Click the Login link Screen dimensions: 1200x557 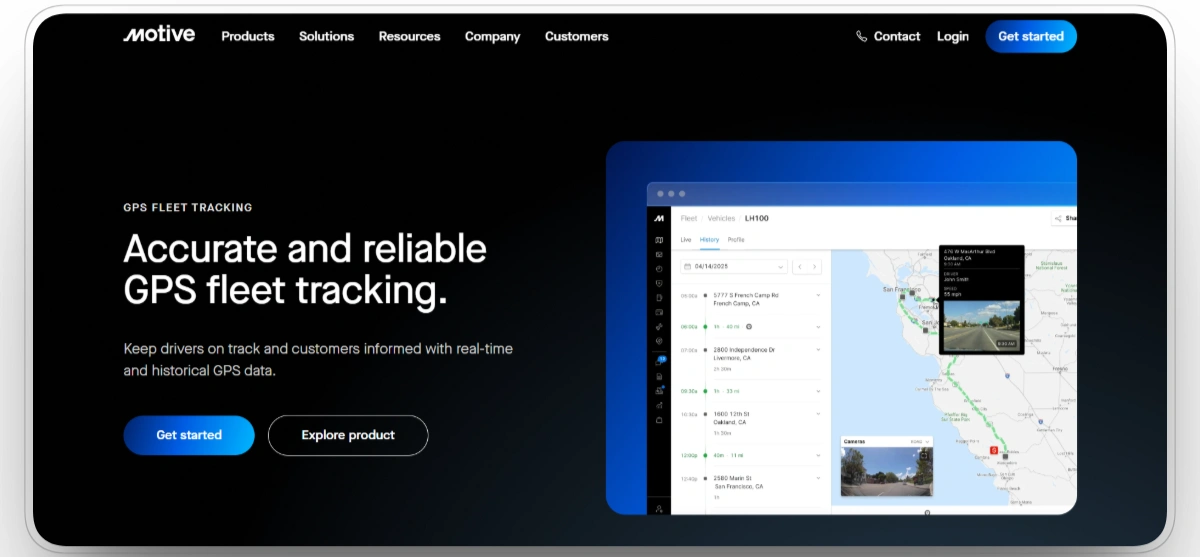tap(953, 36)
